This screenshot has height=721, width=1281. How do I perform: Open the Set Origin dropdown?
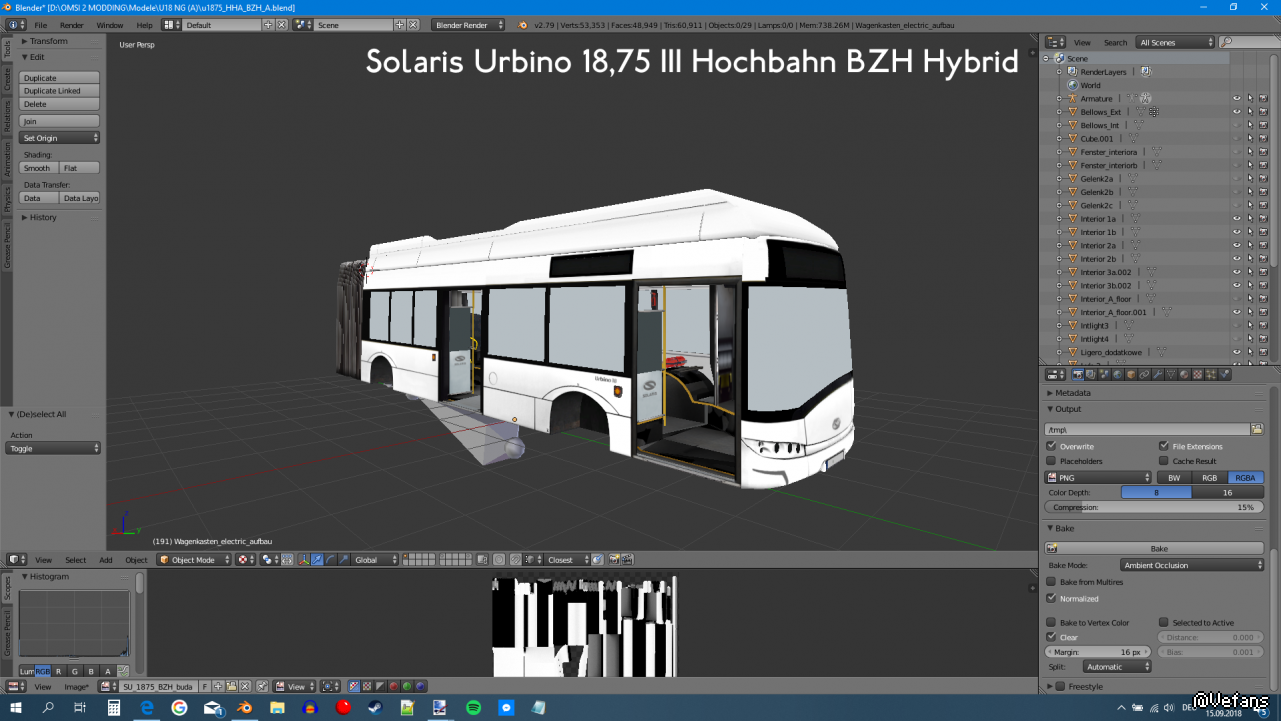pos(60,138)
